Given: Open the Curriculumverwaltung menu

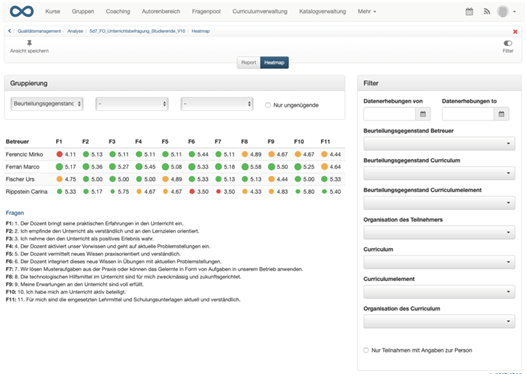Looking at the screenshot, I should click(x=260, y=11).
